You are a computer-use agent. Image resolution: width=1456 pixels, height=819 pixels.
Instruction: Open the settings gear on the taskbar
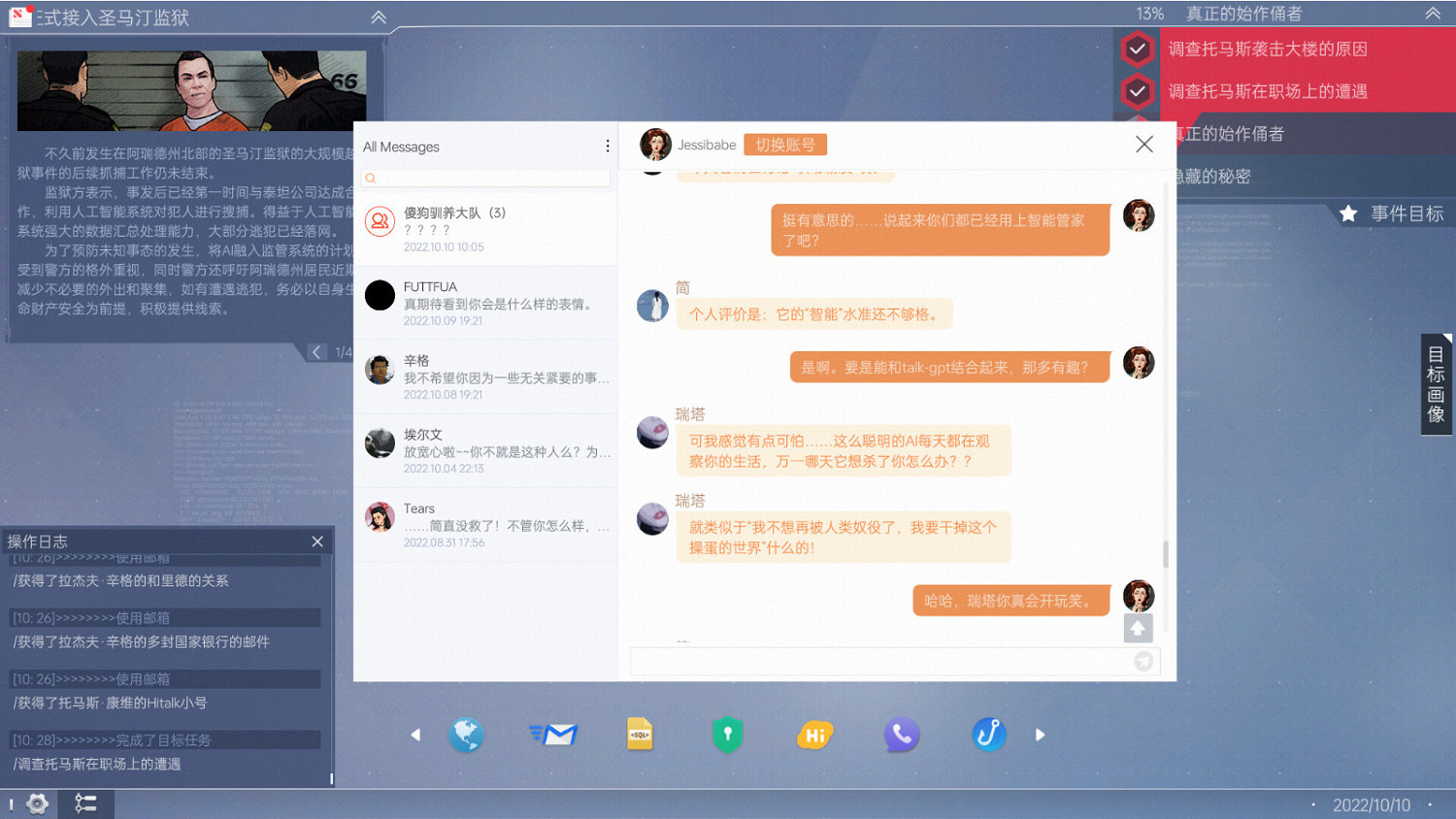tap(36, 803)
